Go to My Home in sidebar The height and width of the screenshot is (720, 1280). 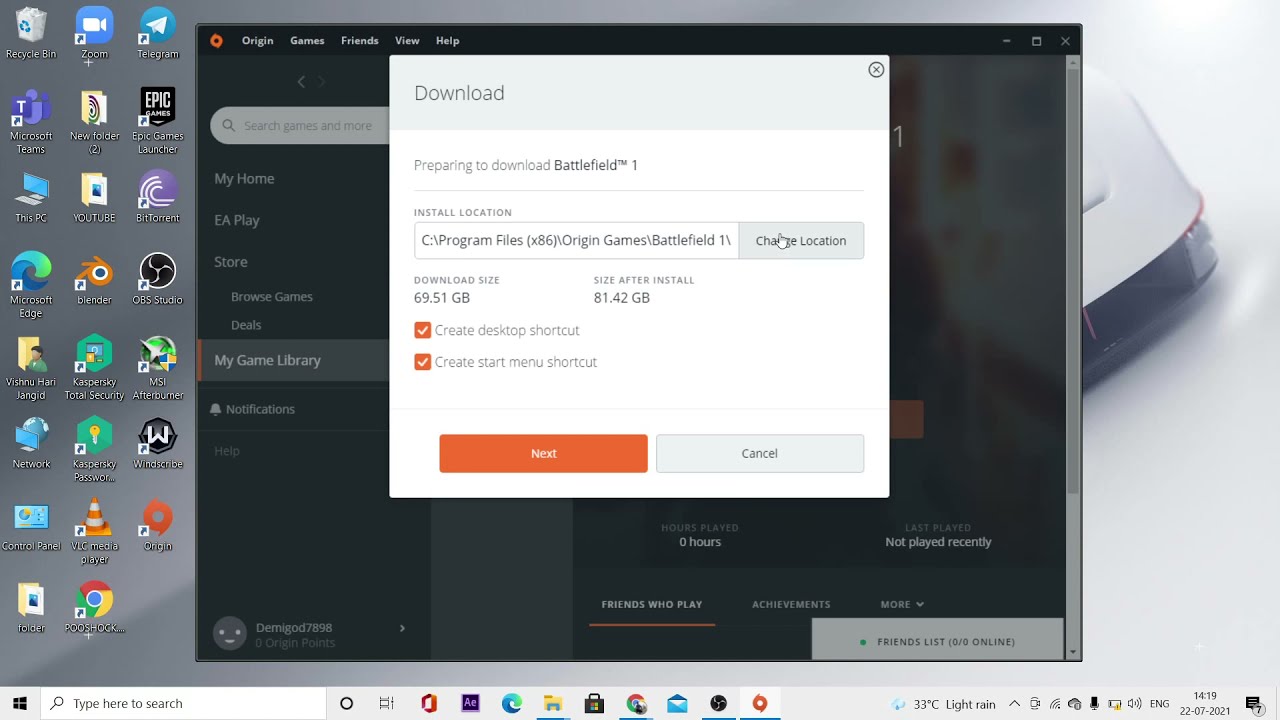coord(244,178)
